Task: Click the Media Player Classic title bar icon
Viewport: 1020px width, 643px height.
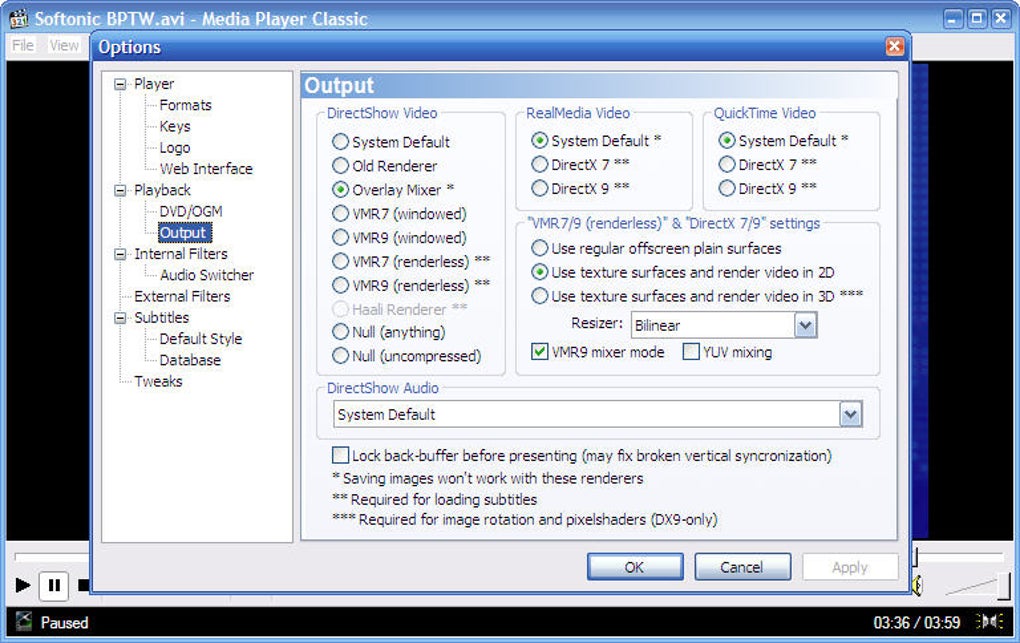Action: point(18,18)
